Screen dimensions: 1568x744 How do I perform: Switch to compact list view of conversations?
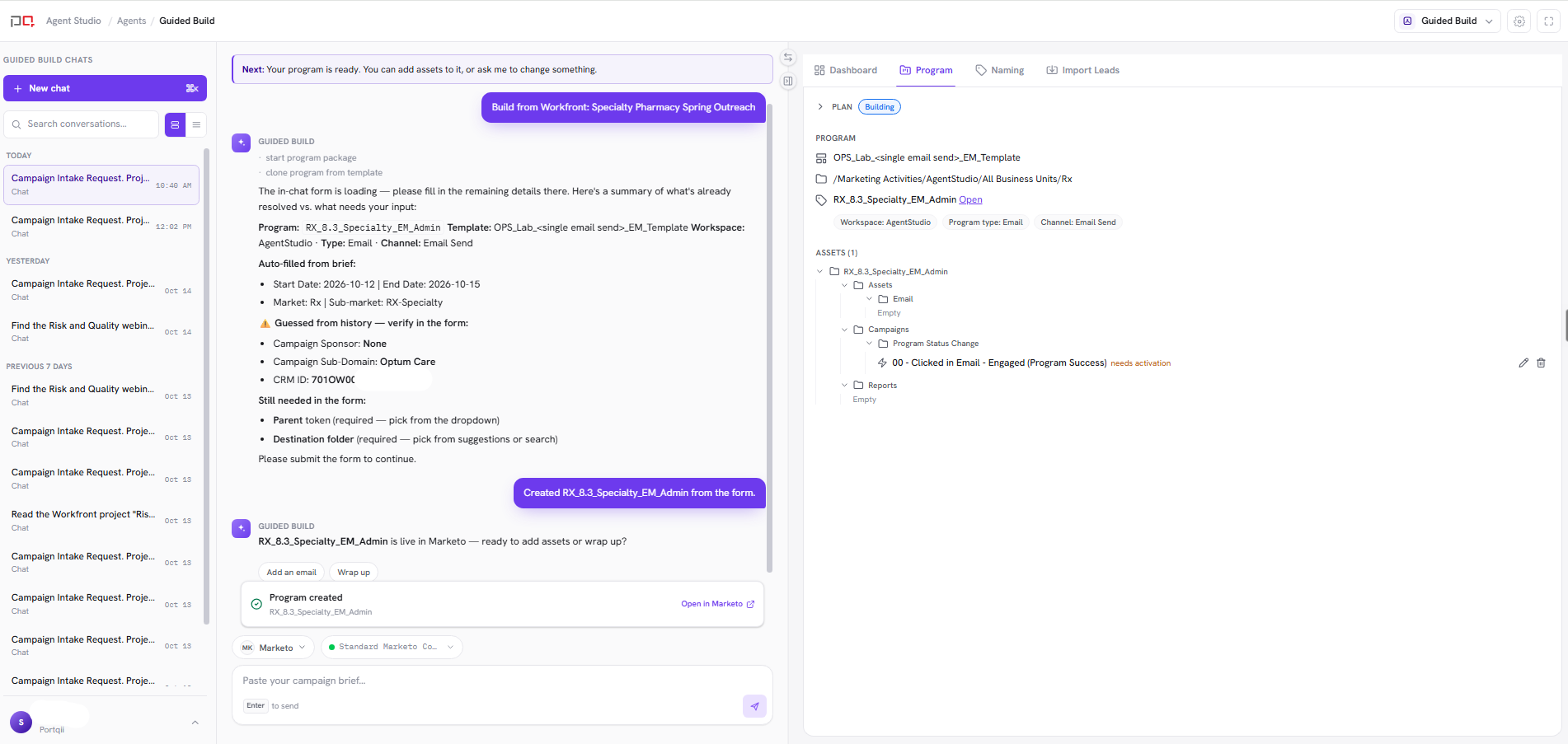pos(196,124)
